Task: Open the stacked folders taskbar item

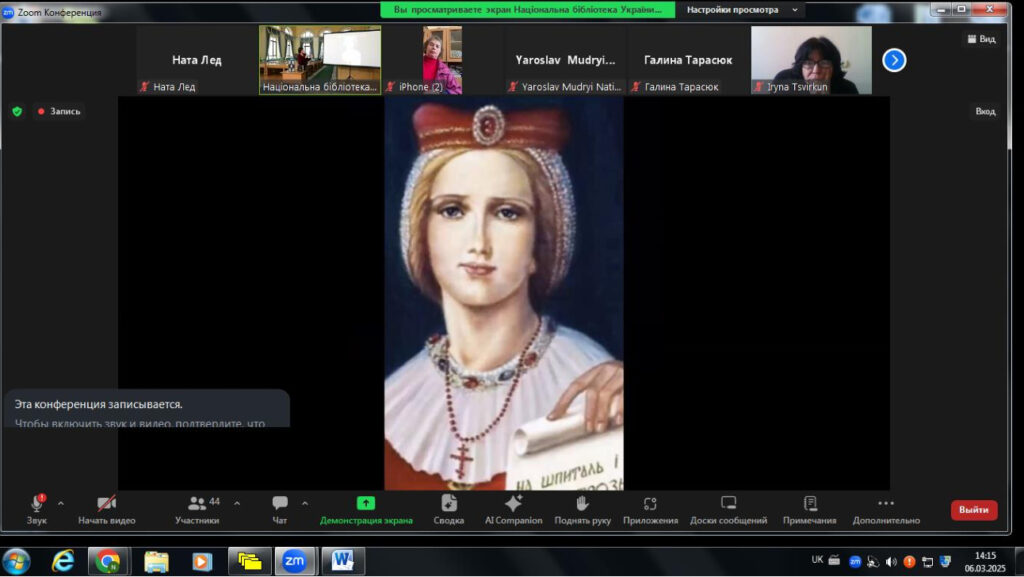Action: (249, 561)
